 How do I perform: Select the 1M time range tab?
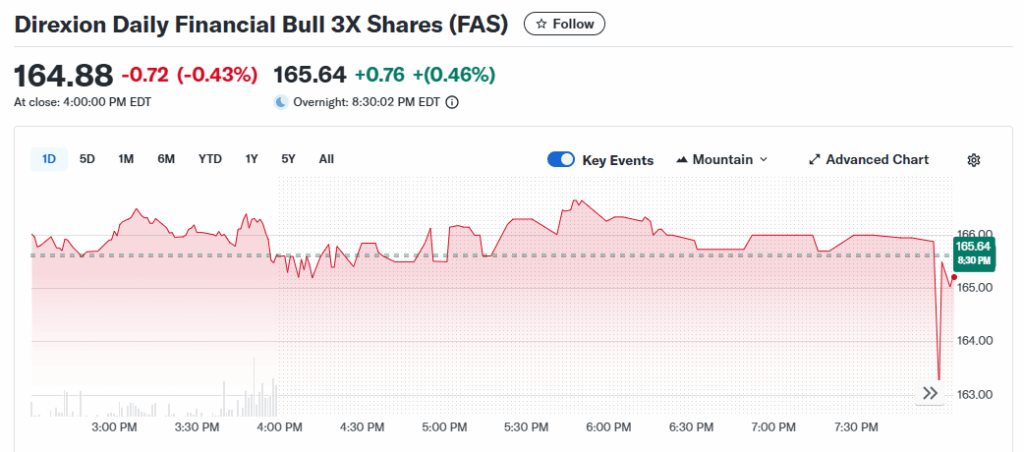tap(126, 159)
